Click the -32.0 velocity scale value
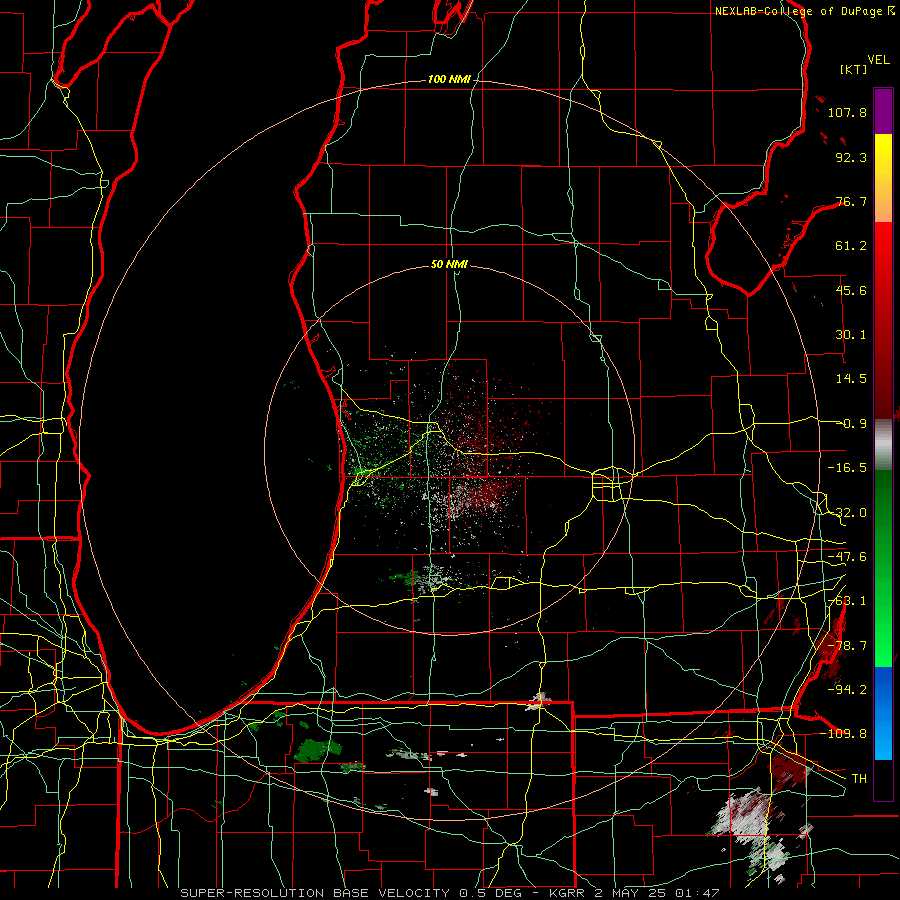Image resolution: width=900 pixels, height=900 pixels. pos(847,513)
